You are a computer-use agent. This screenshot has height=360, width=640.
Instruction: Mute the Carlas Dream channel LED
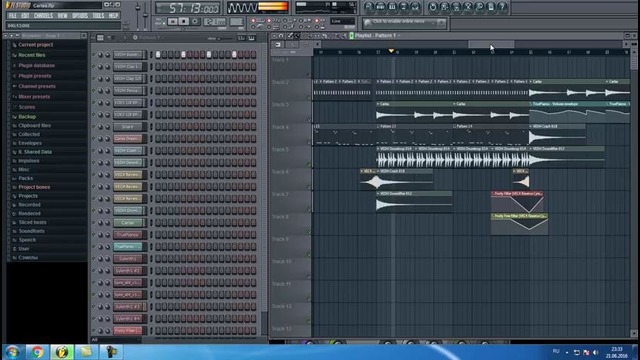click(94, 139)
